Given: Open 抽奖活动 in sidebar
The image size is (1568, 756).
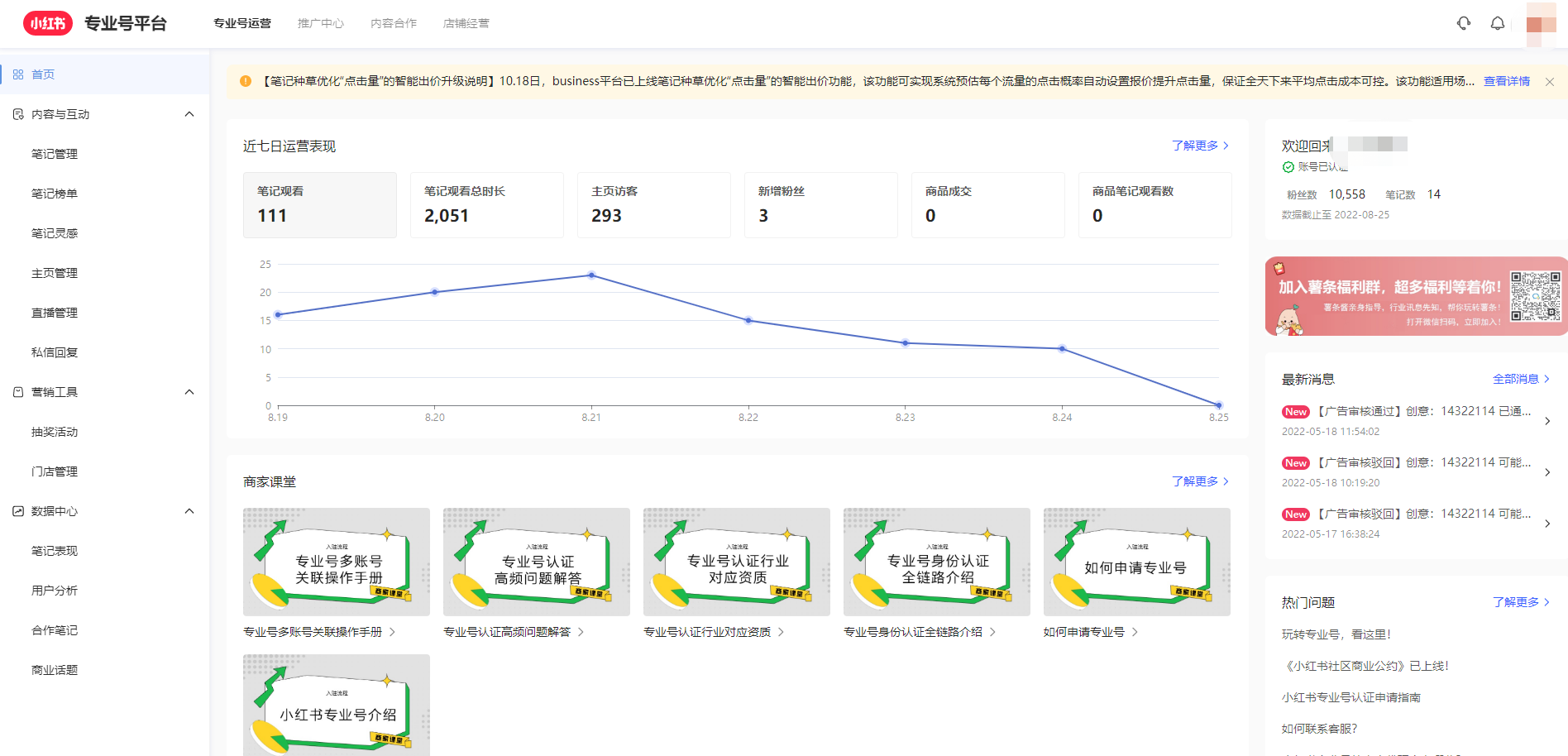Looking at the screenshot, I should 55,432.
